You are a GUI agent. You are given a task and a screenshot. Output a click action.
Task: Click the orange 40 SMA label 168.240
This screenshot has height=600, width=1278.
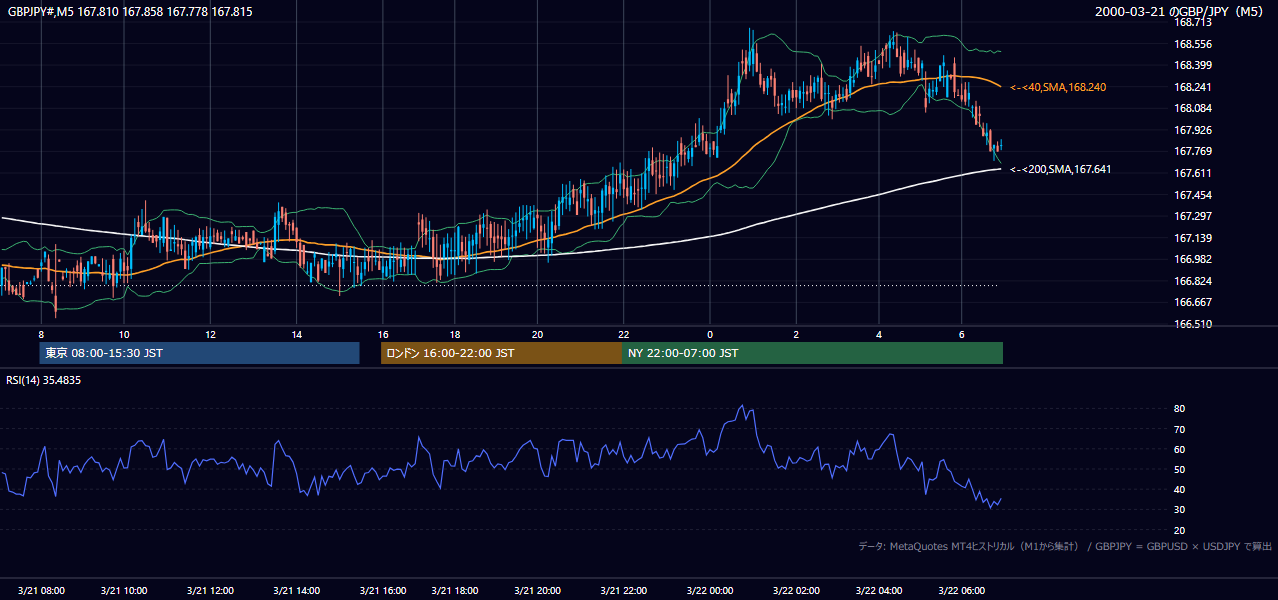1058,88
